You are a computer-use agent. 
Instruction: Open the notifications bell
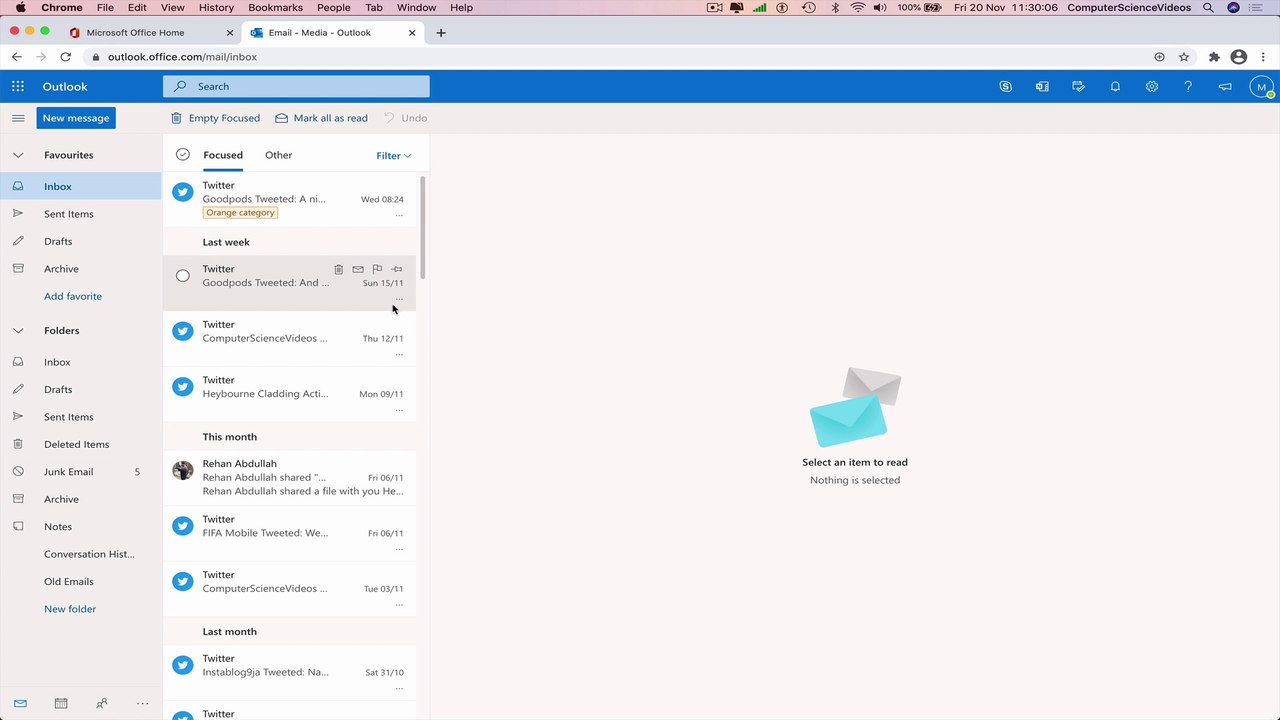(x=1115, y=86)
